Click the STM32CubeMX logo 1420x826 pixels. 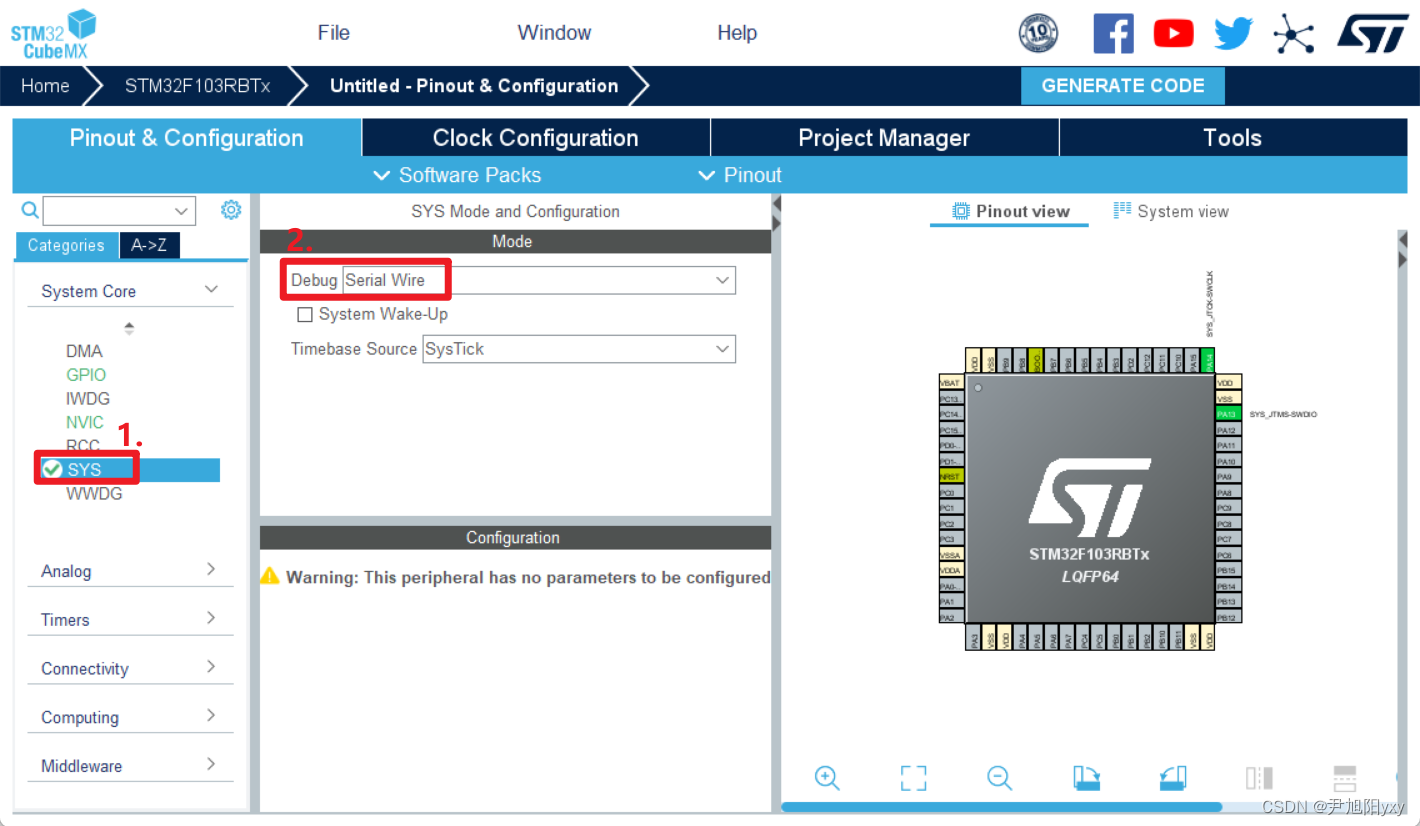pyautogui.click(x=54, y=33)
